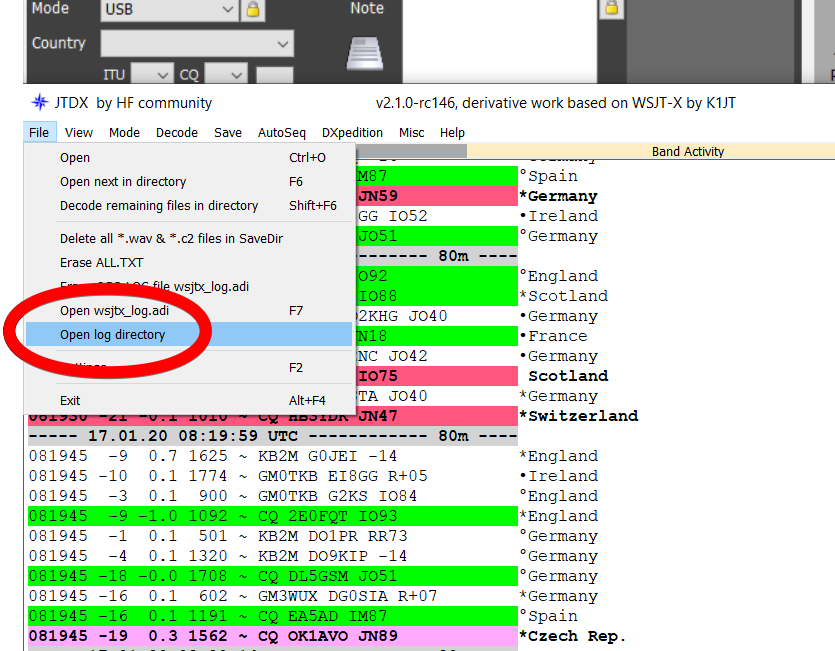Select the CQ OK1AVO JN89 row
Image resolution: width=835 pixels, height=651 pixels.
(273, 636)
